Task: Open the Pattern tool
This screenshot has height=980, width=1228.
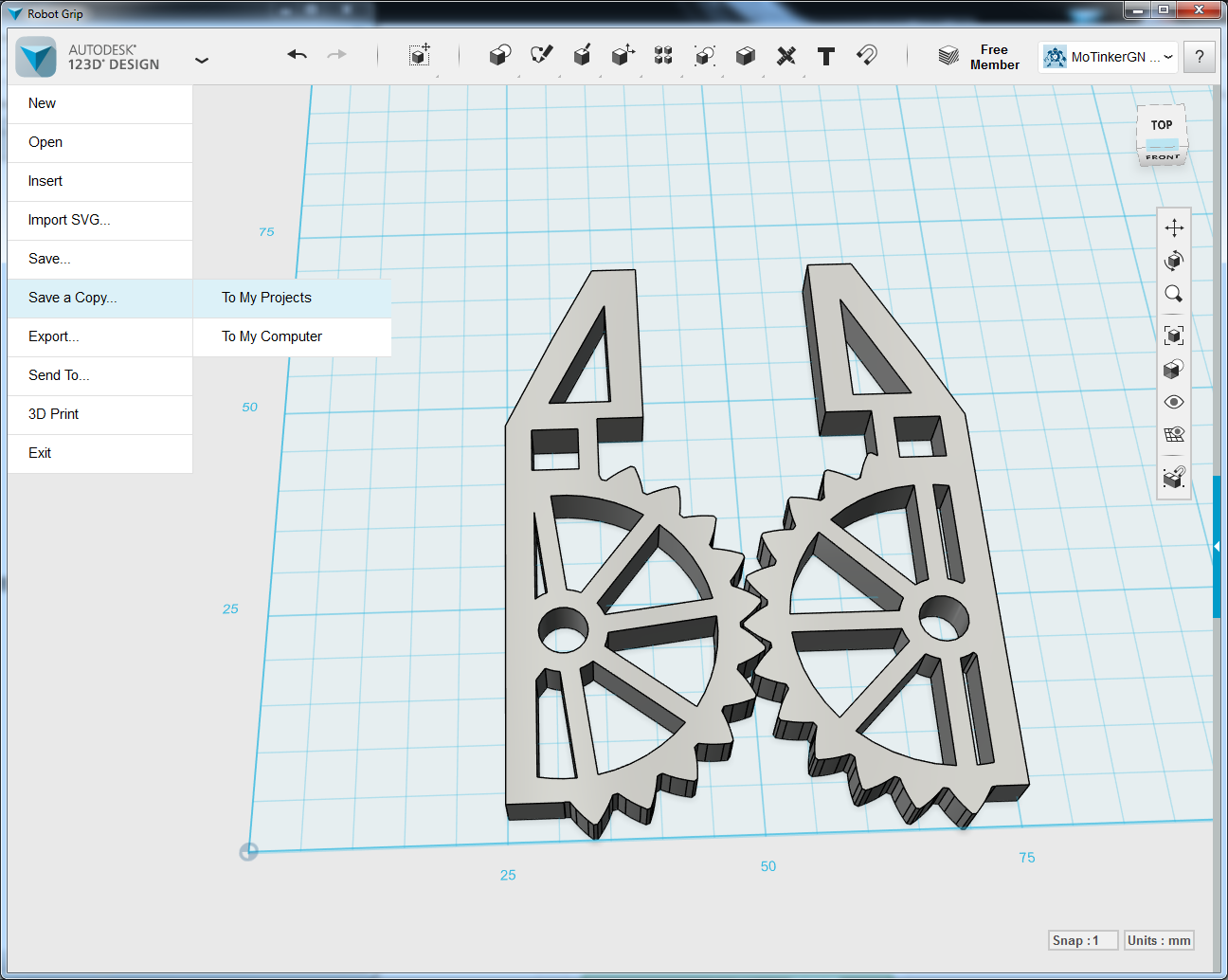Action: point(663,56)
